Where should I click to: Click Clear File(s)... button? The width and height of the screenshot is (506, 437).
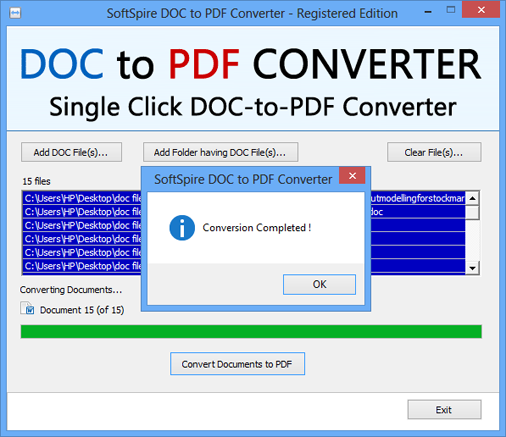[434, 152]
